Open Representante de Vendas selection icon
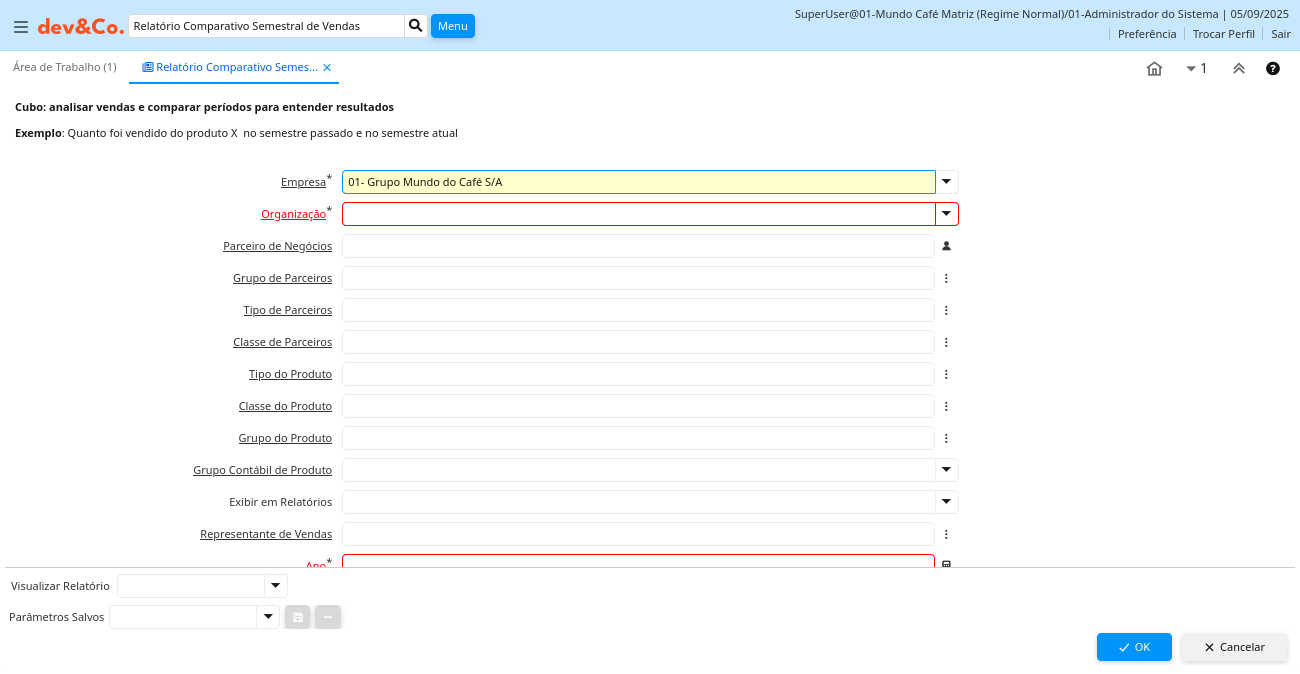Viewport: 1300px width, 674px height. click(946, 534)
